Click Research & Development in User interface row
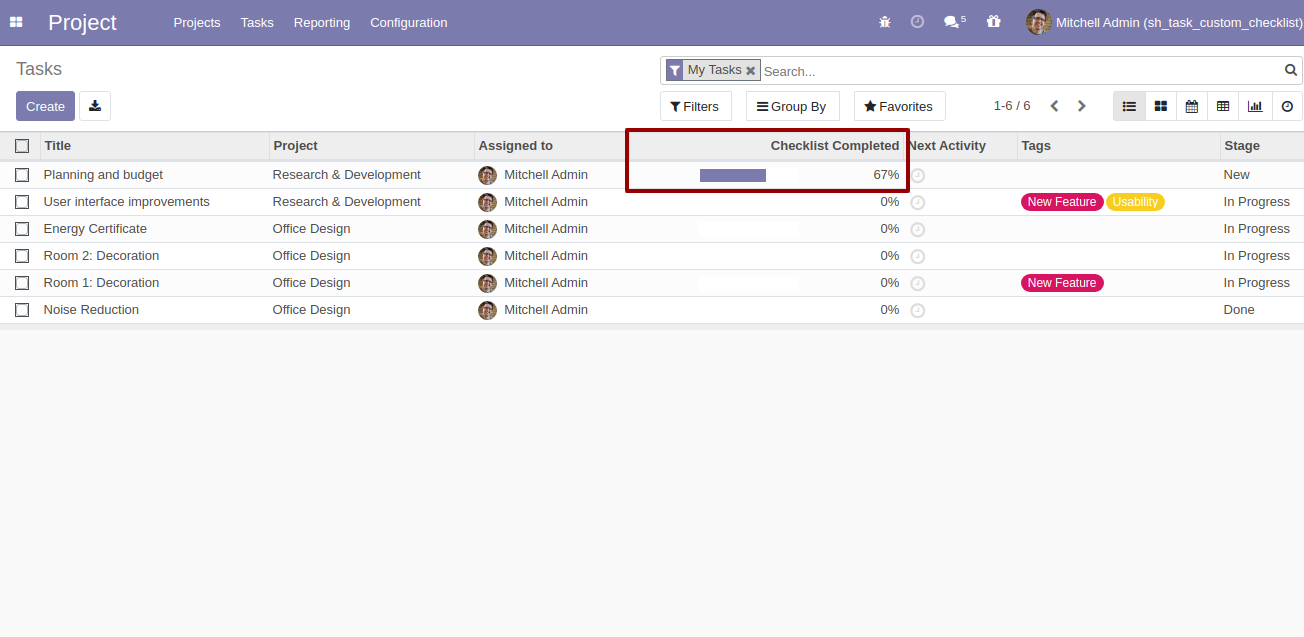Screen dimensions: 1304x637 [x=347, y=202]
